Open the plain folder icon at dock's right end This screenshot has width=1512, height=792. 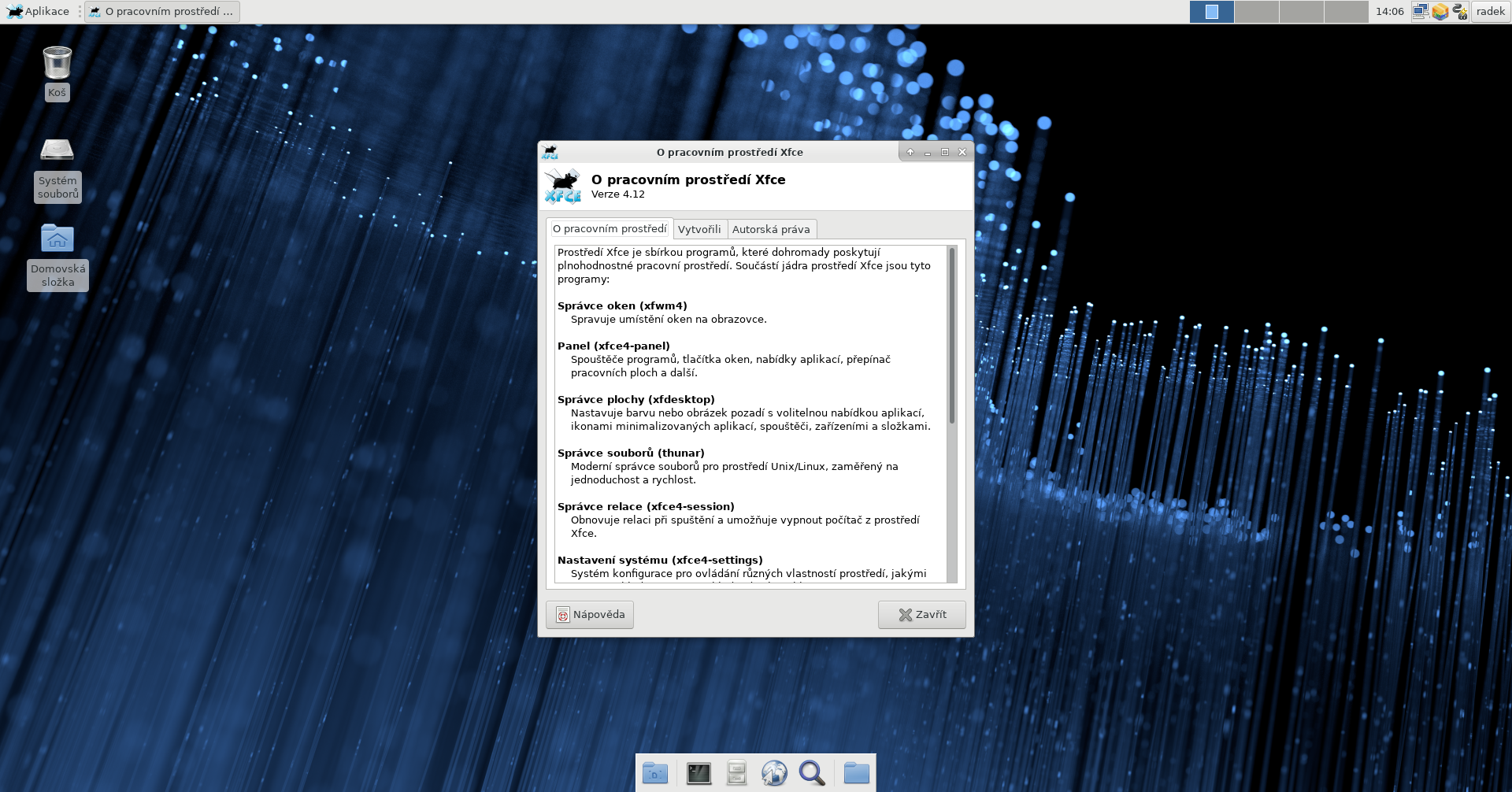click(x=856, y=773)
